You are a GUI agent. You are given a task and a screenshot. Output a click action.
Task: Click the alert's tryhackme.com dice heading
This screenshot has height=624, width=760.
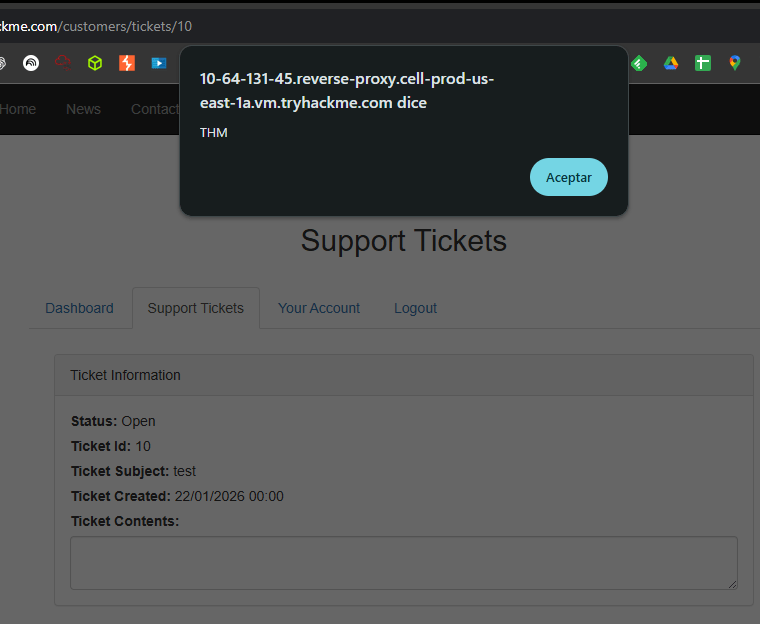347,91
